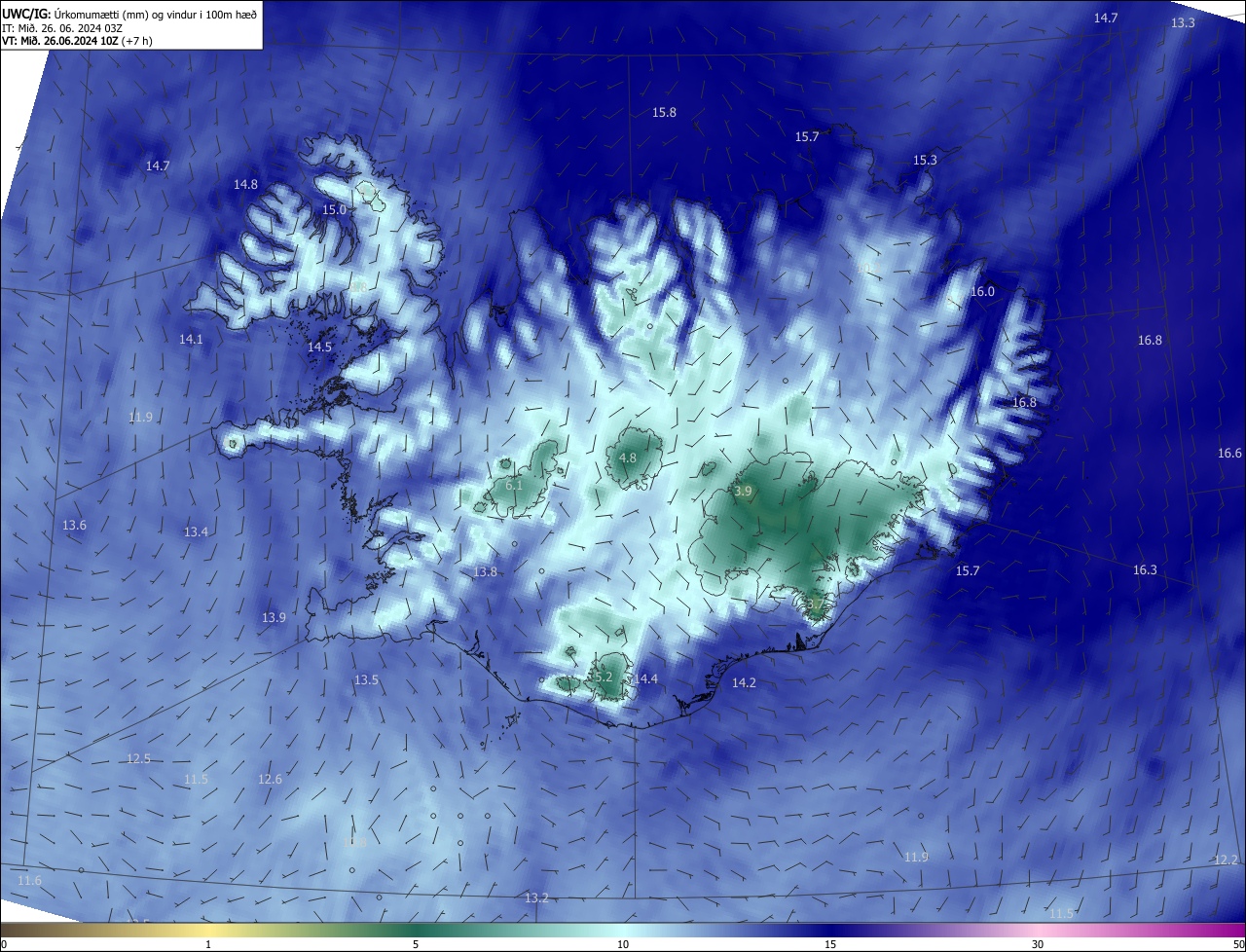Pick the 14.5 value over Breiðafjörður bay
This screenshot has height=952, width=1246.
click(x=319, y=347)
